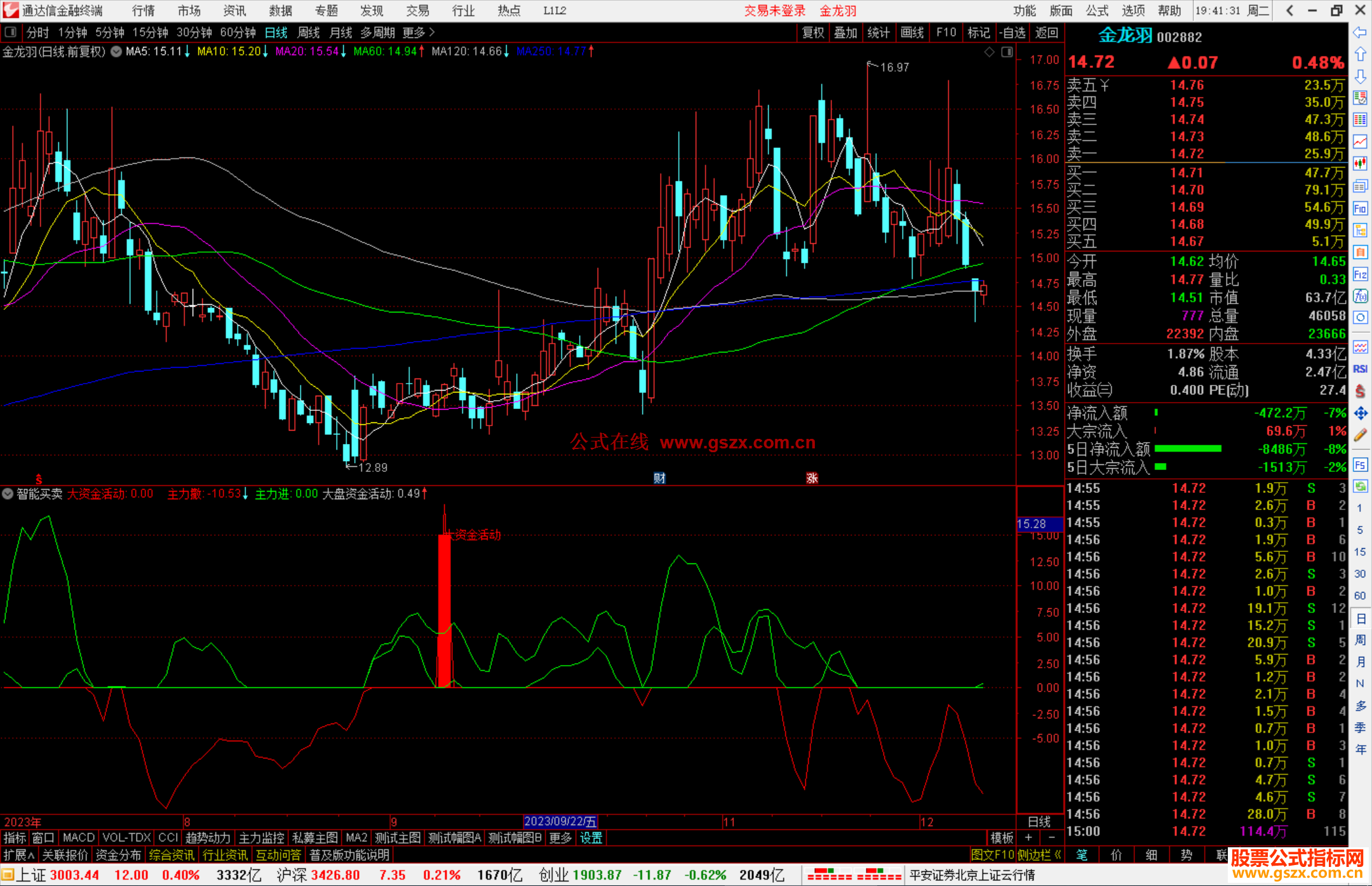The width and height of the screenshot is (1372, 886).
Task: Select the pencil drawing tool icon
Action: [x=1360, y=436]
